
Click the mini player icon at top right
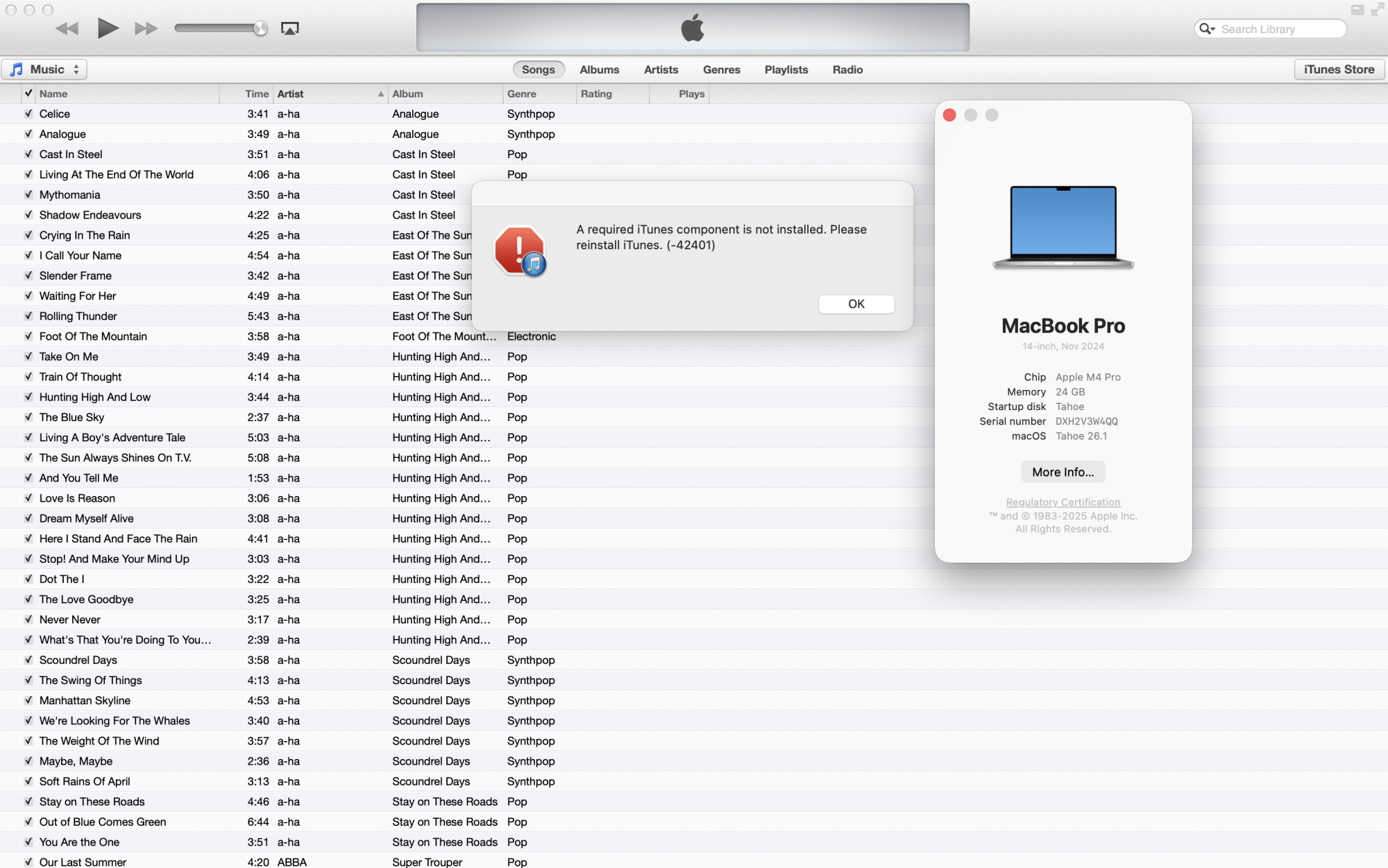pos(1357,10)
